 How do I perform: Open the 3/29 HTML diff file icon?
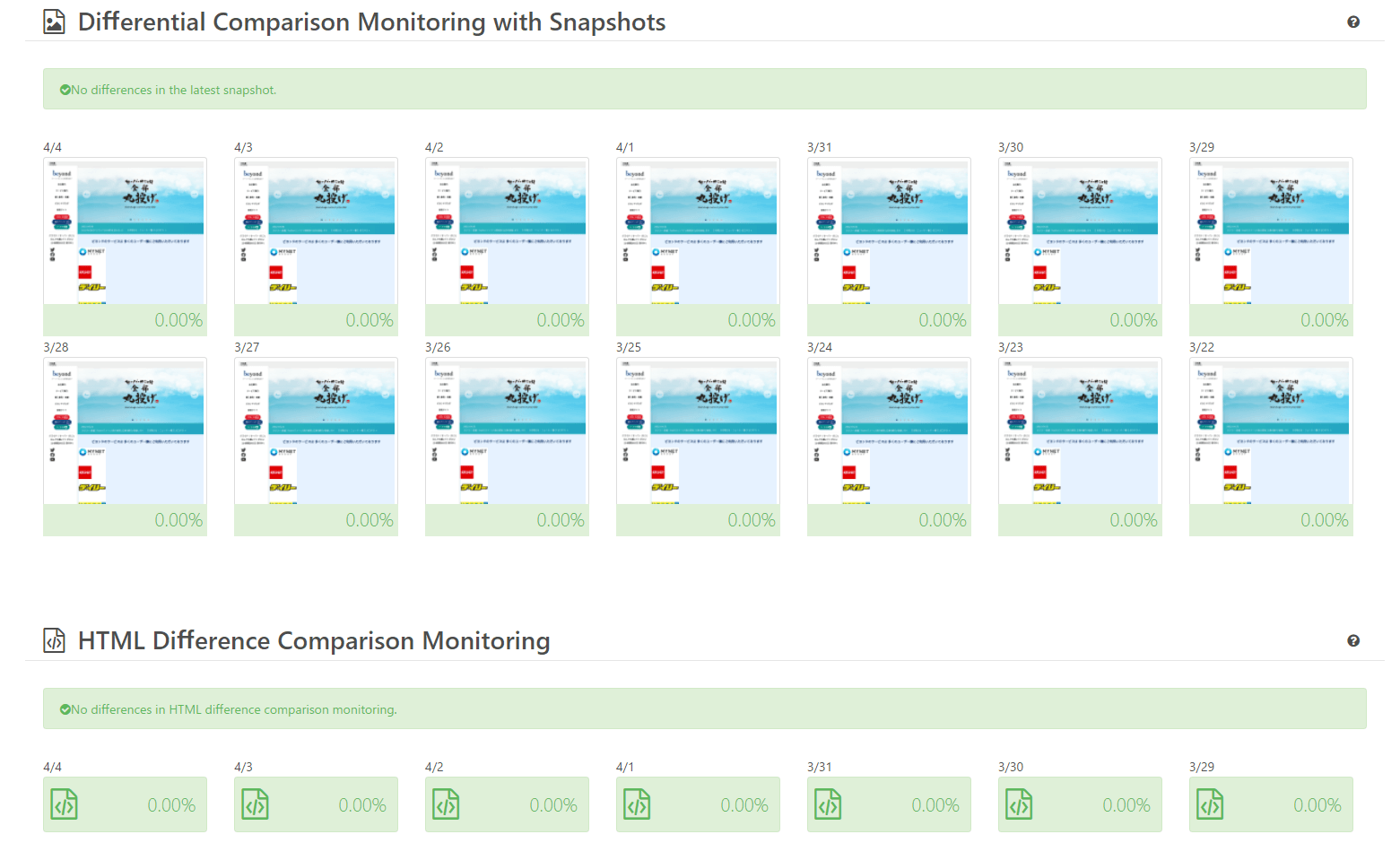click(1210, 804)
